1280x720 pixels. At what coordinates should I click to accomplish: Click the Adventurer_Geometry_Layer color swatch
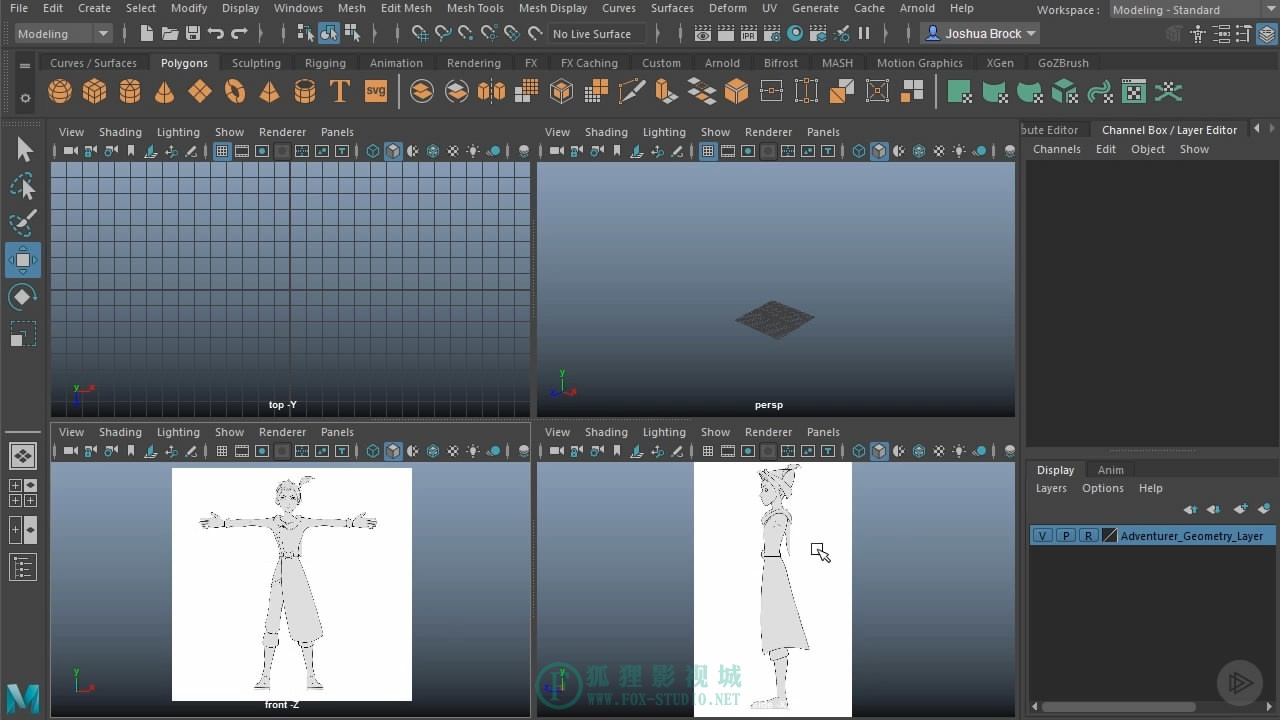click(1109, 536)
